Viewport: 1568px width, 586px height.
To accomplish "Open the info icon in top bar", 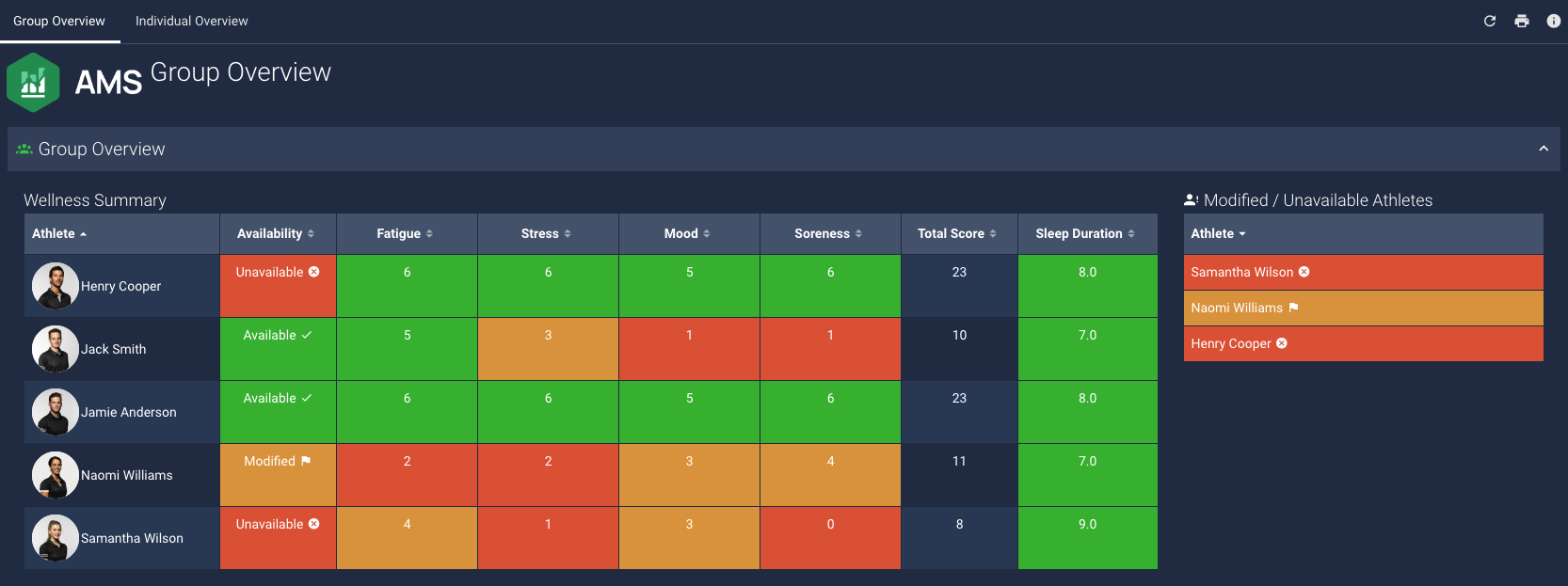I will pyautogui.click(x=1554, y=21).
